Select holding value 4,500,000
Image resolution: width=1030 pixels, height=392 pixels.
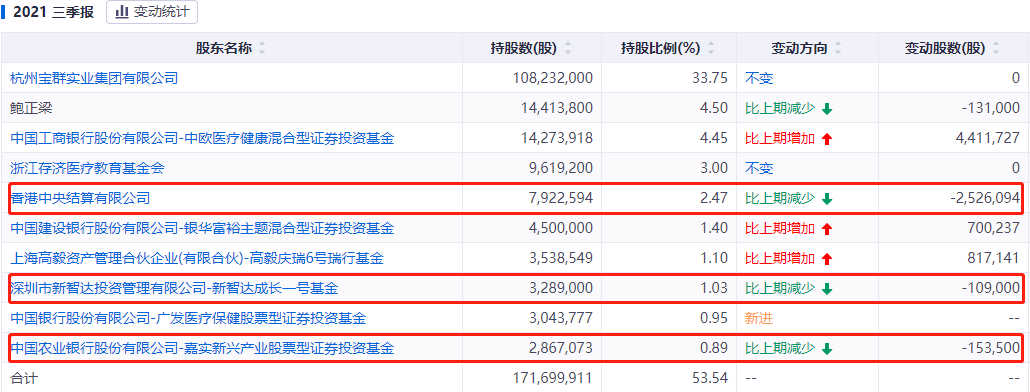point(560,229)
